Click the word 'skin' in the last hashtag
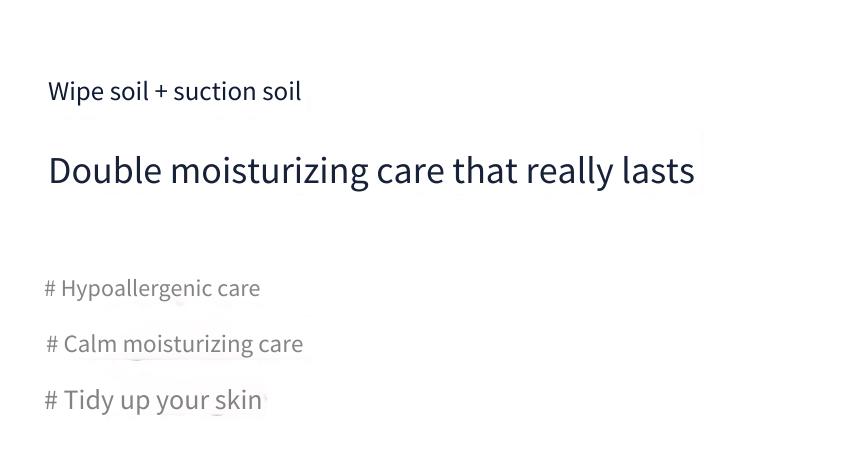The width and height of the screenshot is (860, 458). tap(238, 400)
